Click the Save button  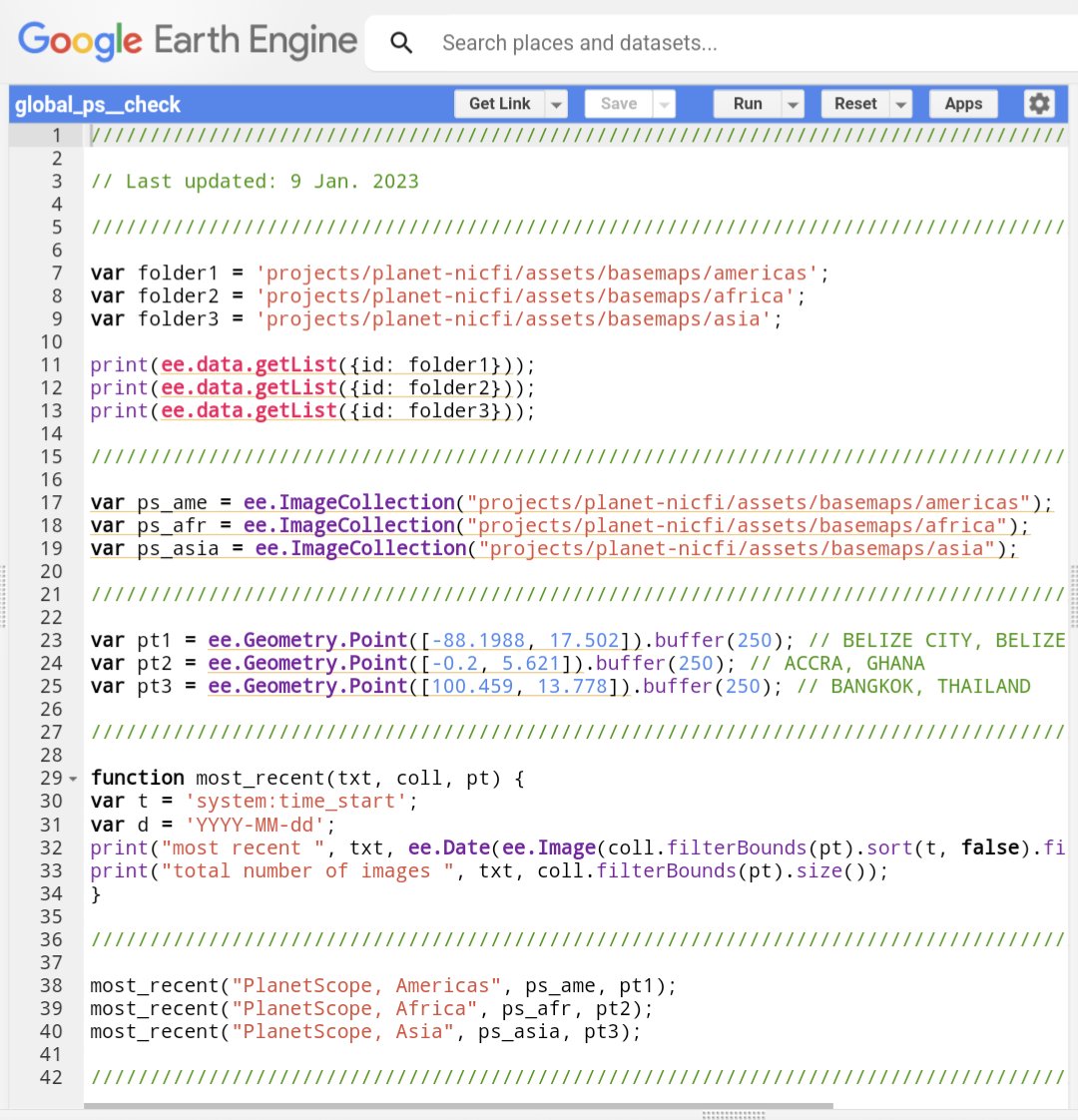tap(618, 104)
